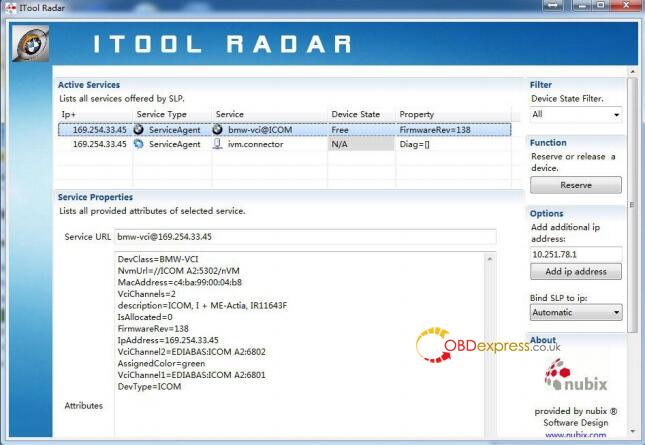The width and height of the screenshot is (645, 445).
Task: Click the BMW icon beside bmw-vci@ICOM
Action: tap(218, 130)
